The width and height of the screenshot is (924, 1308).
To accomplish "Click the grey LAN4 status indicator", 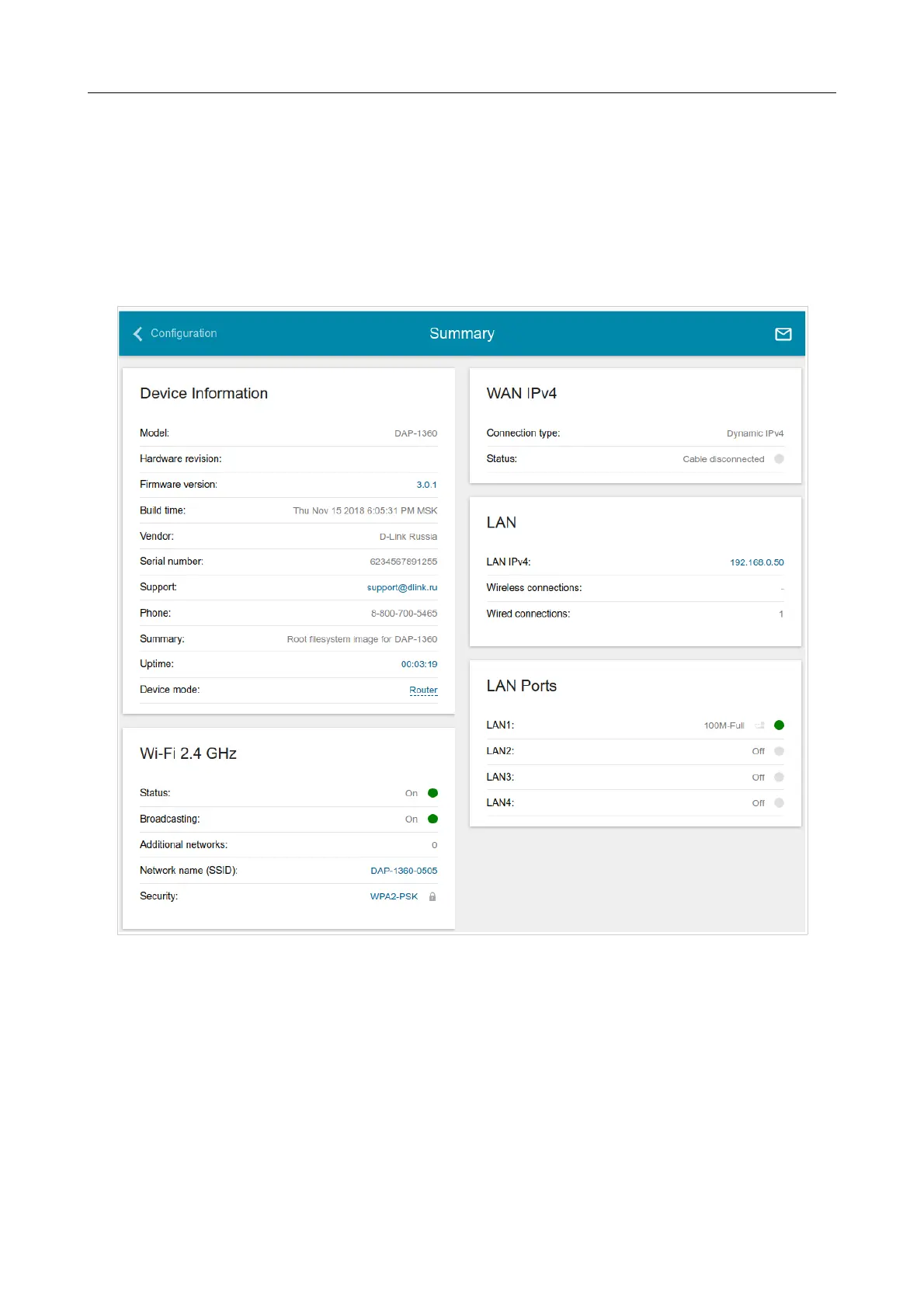I will (780, 803).
